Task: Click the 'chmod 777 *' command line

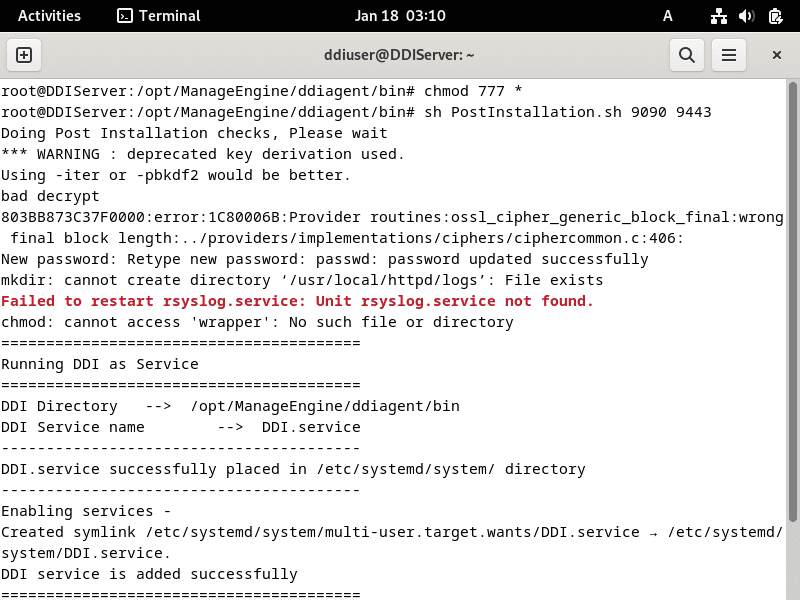Action: click(x=262, y=91)
